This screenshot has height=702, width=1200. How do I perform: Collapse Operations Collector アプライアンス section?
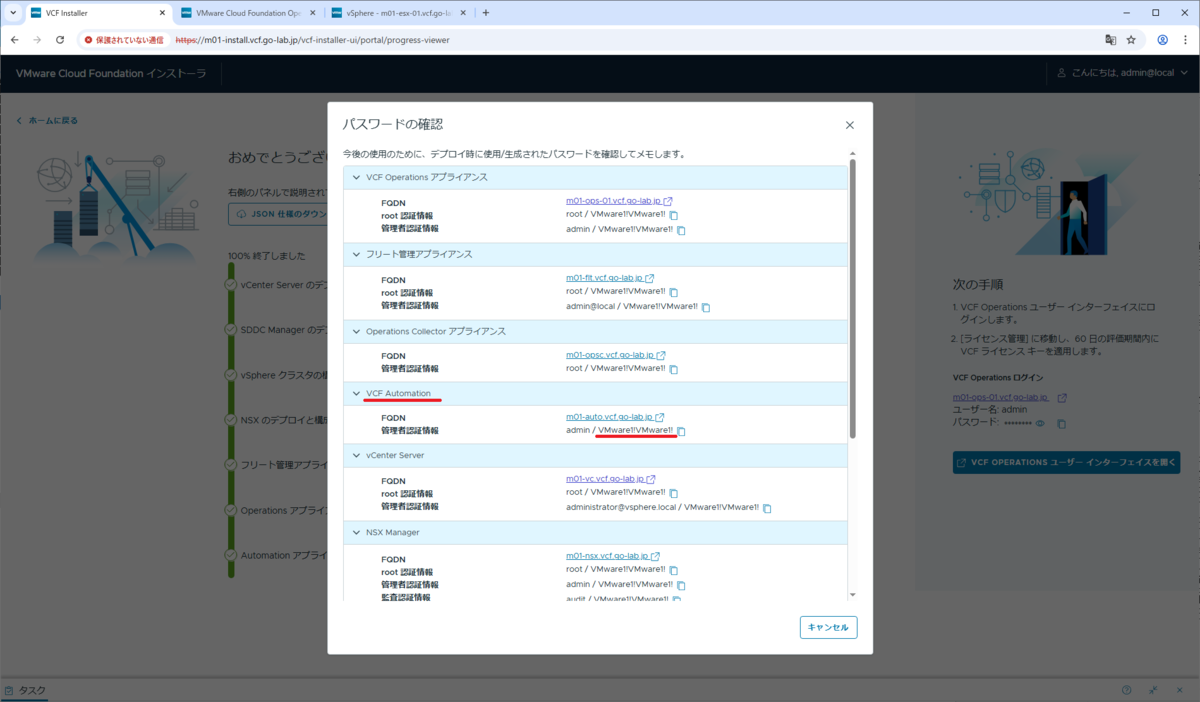[356, 331]
